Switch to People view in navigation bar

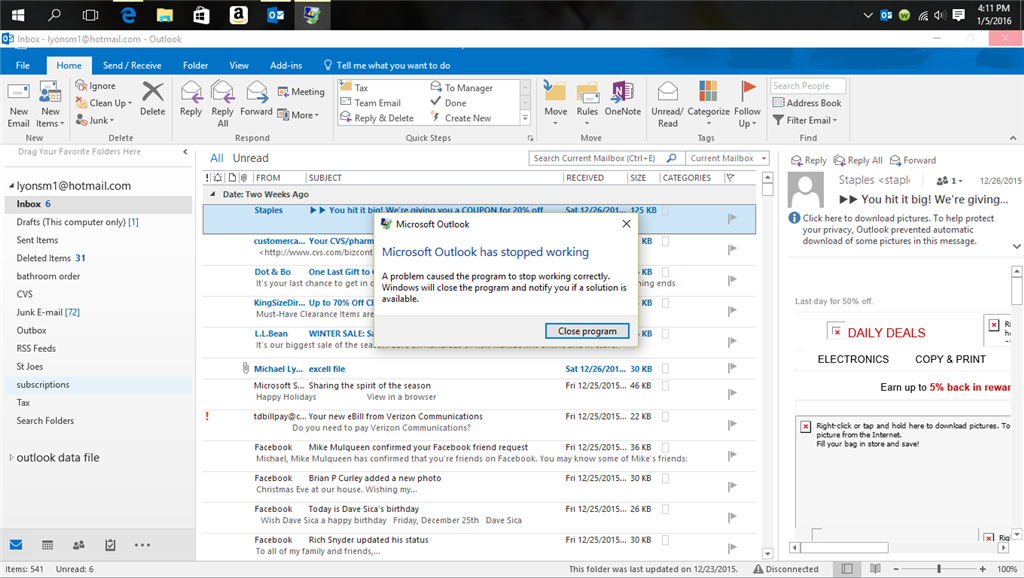79,545
